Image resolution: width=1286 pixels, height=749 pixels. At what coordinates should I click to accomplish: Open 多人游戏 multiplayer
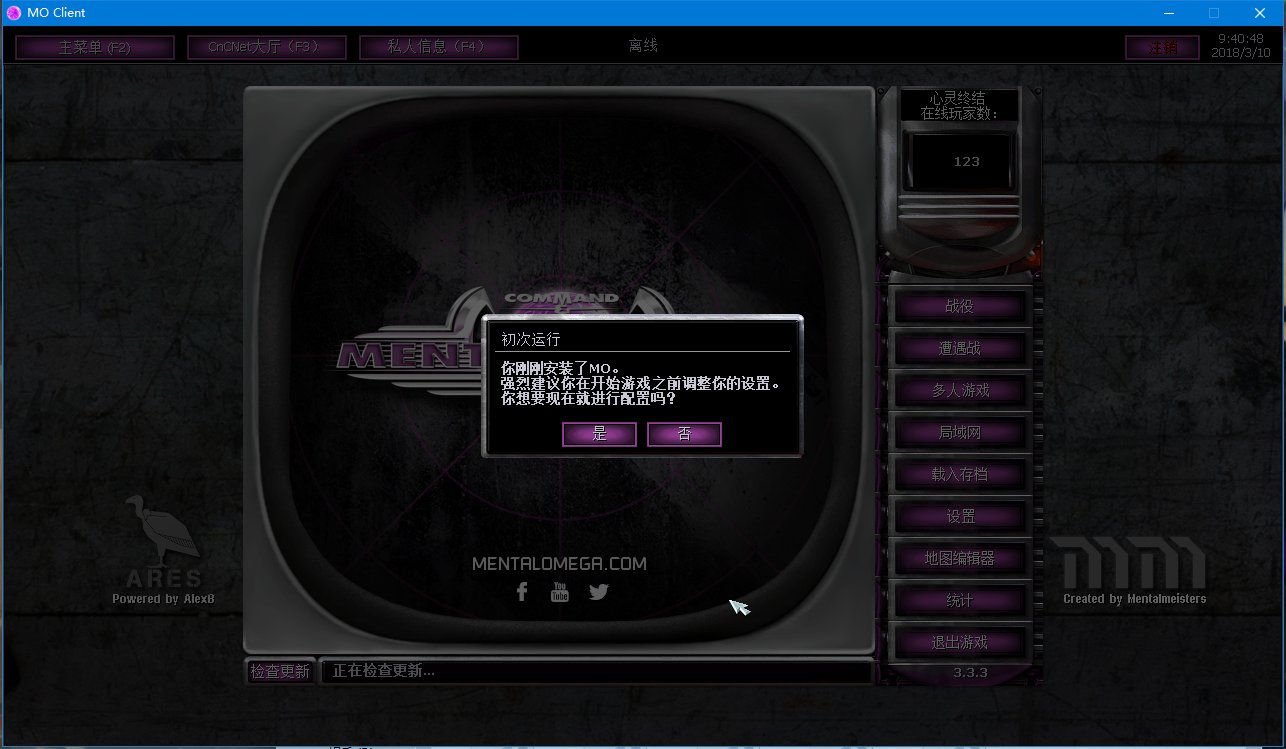tap(960, 390)
